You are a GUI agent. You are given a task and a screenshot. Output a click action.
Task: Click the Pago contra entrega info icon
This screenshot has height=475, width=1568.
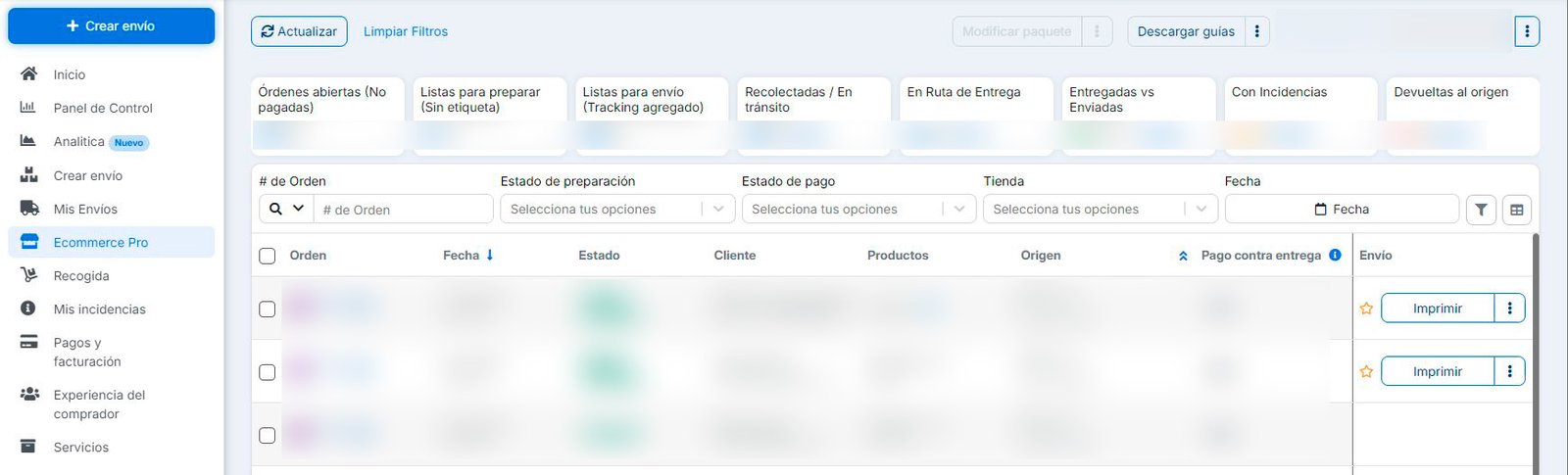(1335, 255)
